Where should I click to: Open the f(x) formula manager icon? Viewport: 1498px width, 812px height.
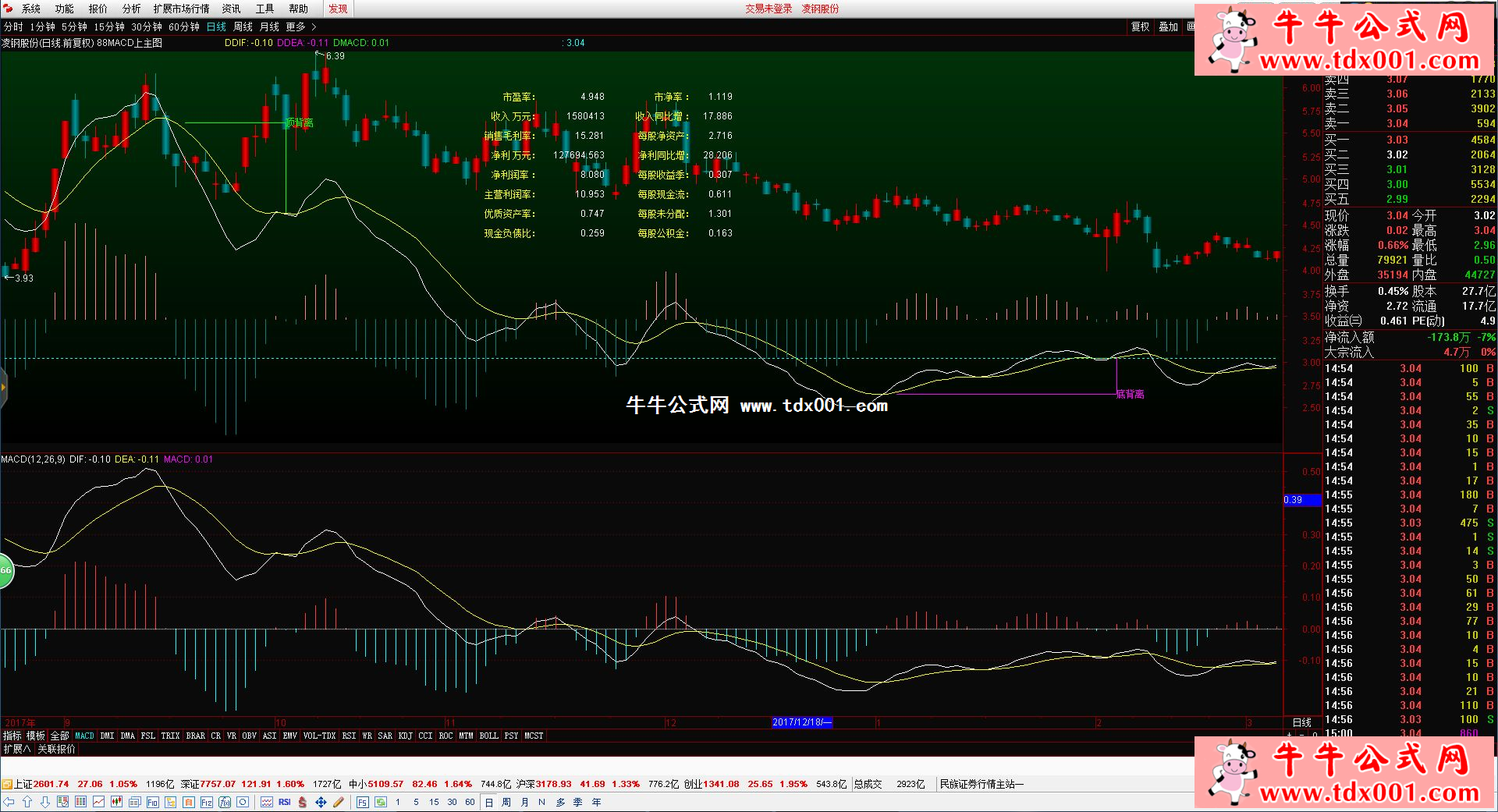point(225,802)
